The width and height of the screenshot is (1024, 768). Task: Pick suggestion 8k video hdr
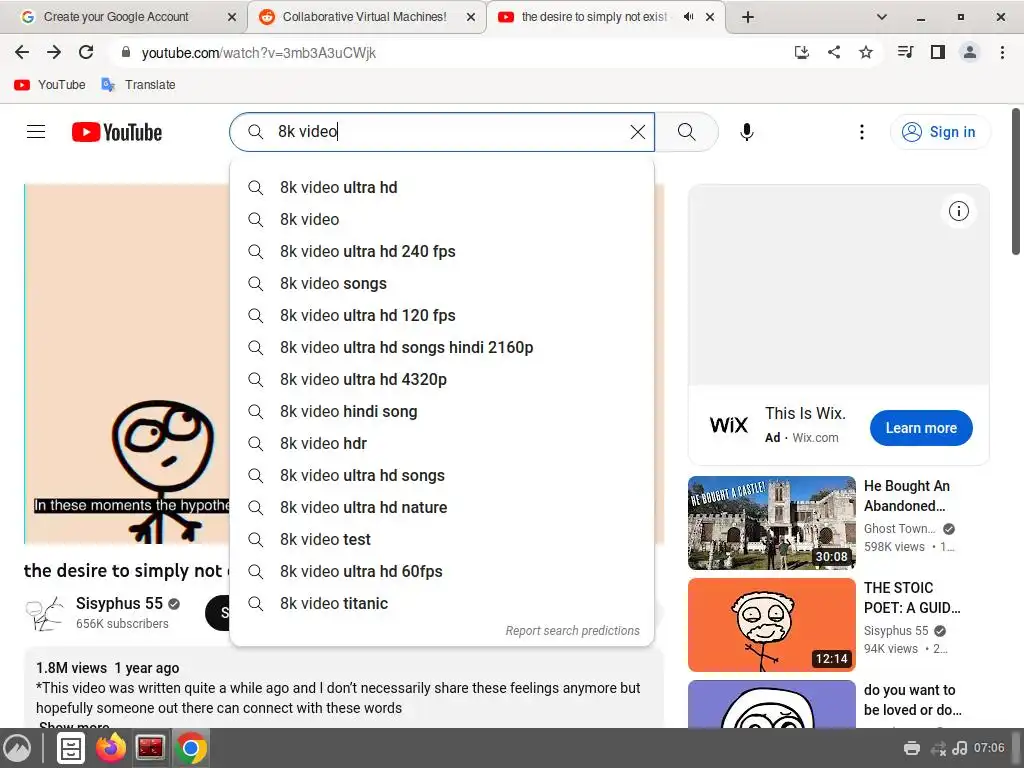442,443
